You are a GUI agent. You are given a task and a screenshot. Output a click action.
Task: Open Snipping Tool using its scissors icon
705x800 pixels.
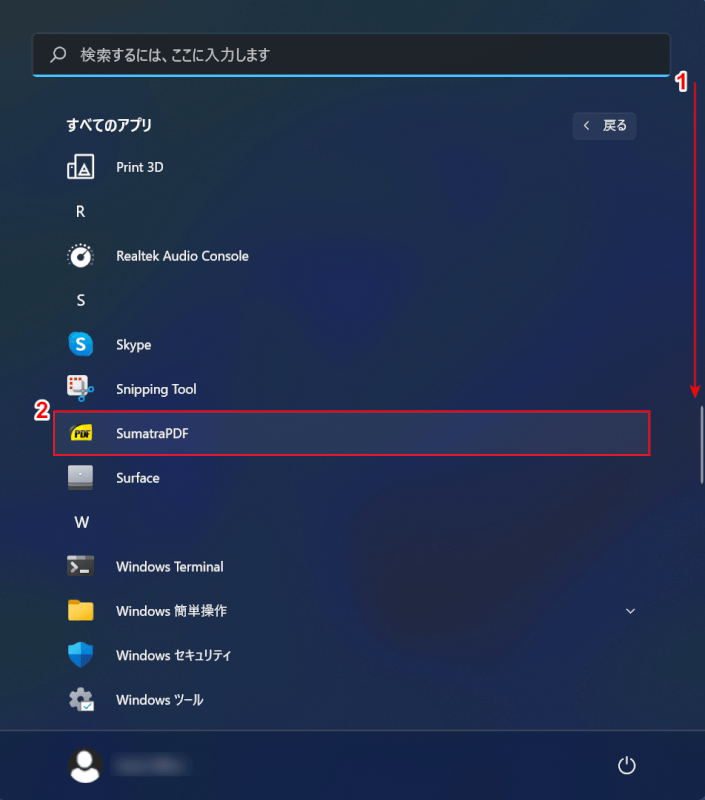click(x=81, y=389)
